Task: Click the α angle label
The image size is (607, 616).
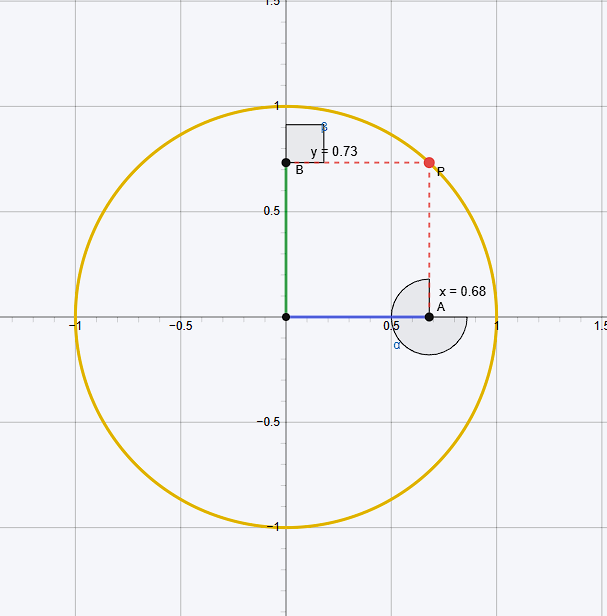Action: coord(397,345)
